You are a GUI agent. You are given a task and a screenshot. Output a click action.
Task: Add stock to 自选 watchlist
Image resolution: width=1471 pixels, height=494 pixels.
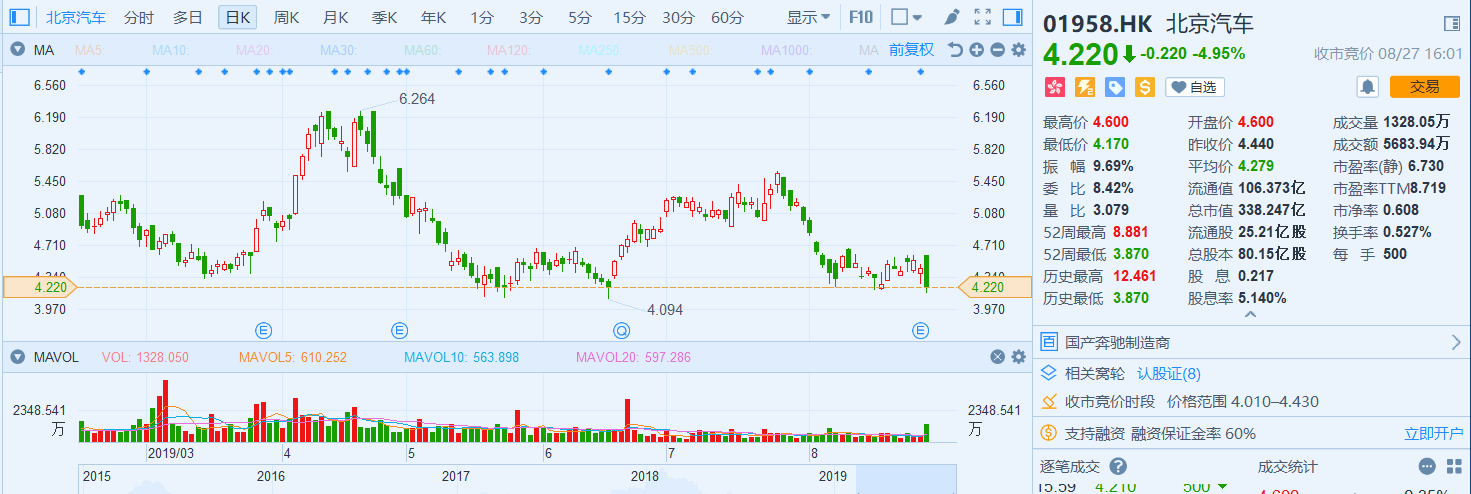click(x=1194, y=87)
